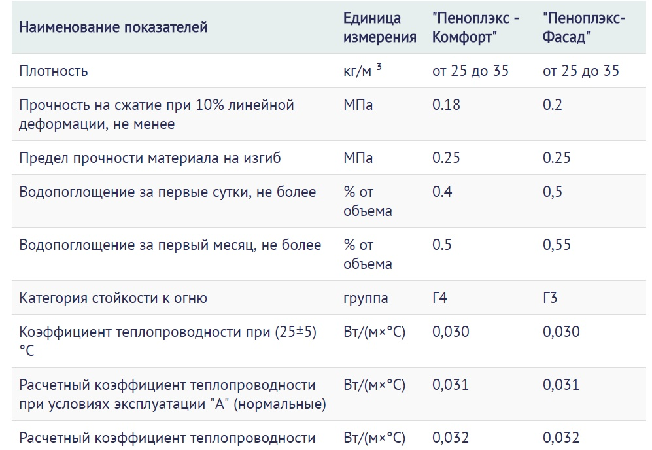The image size is (652, 450).
Task: Click 'Предел прочности материала на изгиб' text
Action: pyautogui.click(x=150, y=158)
